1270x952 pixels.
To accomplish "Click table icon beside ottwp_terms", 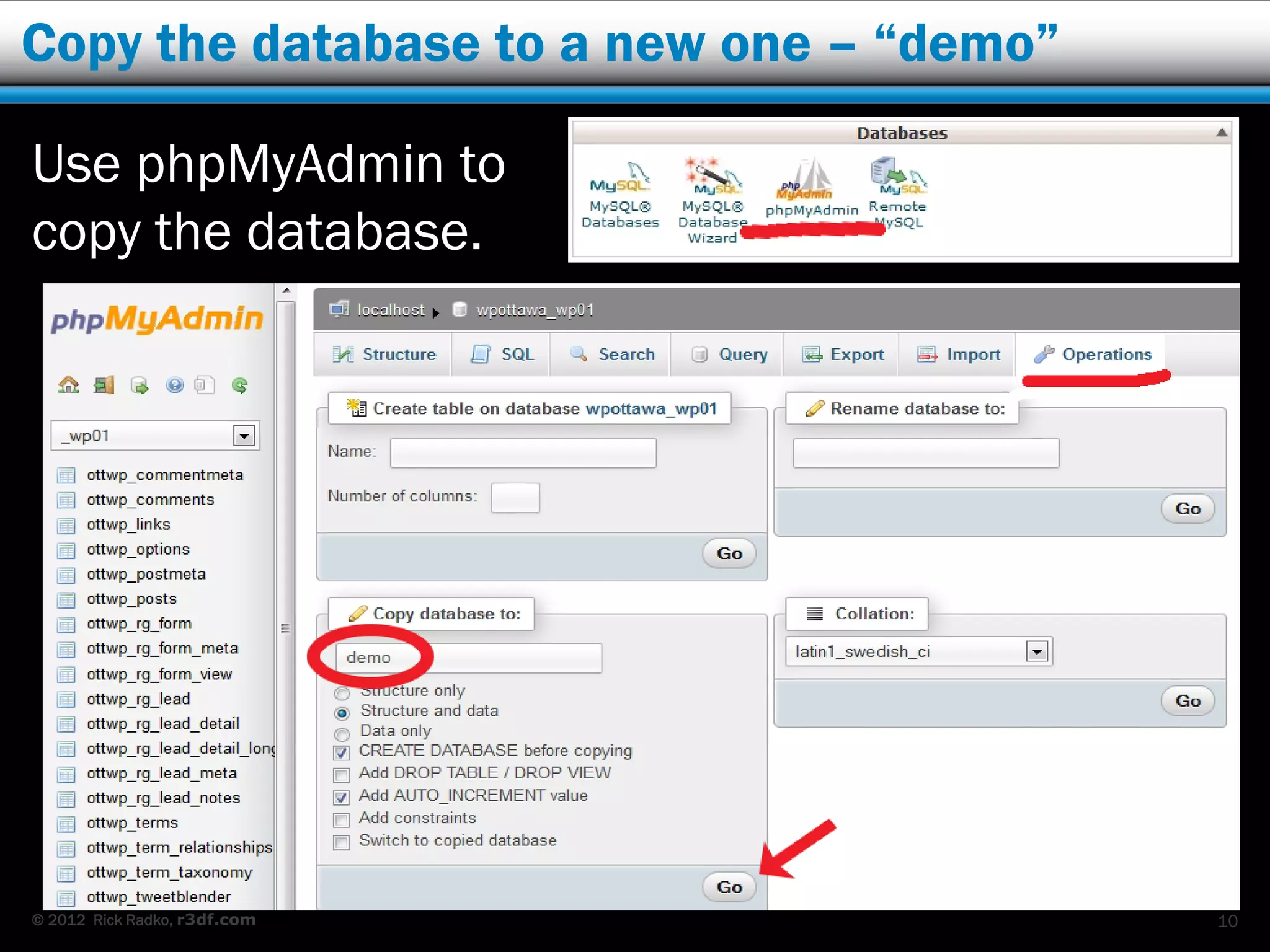I will point(66,824).
